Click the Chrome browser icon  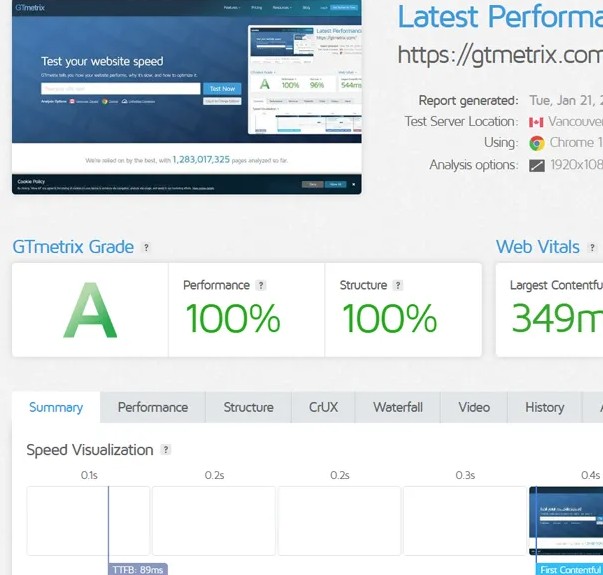coord(537,143)
